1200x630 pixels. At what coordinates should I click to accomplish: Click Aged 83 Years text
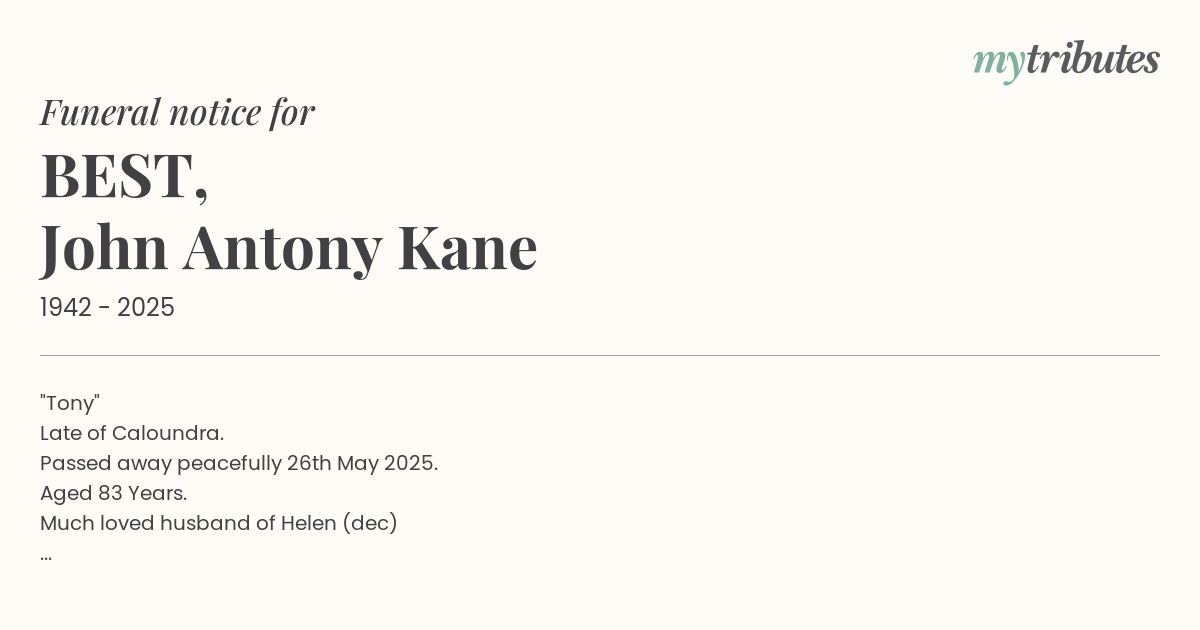tap(114, 493)
